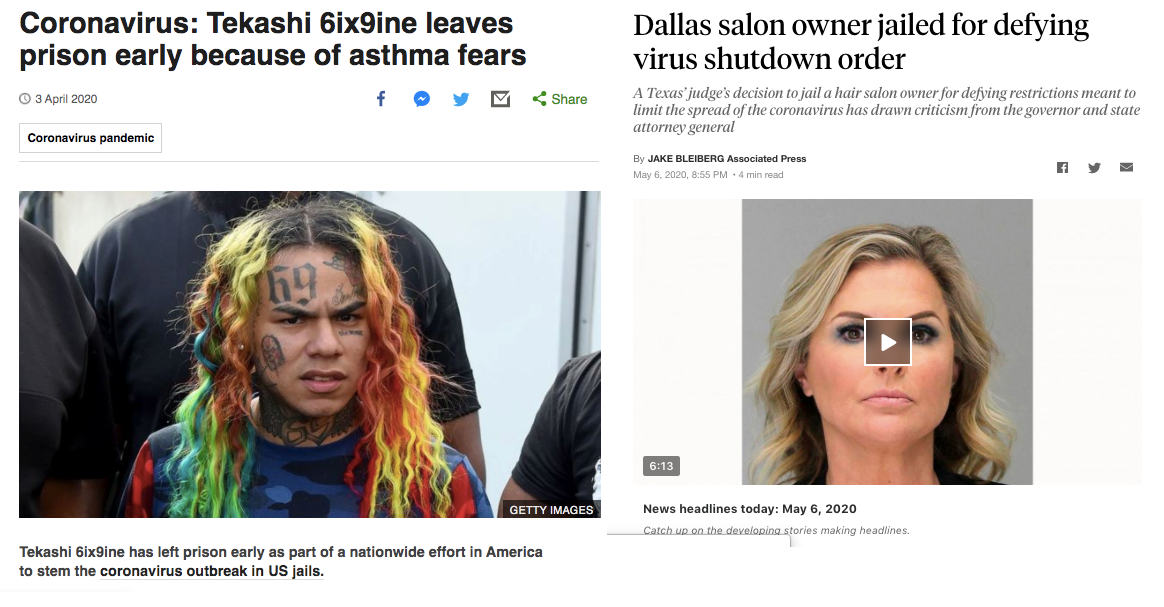This screenshot has width=1164, height=607.
Task: Click the 6:13 video duration badge
Action: [661, 466]
